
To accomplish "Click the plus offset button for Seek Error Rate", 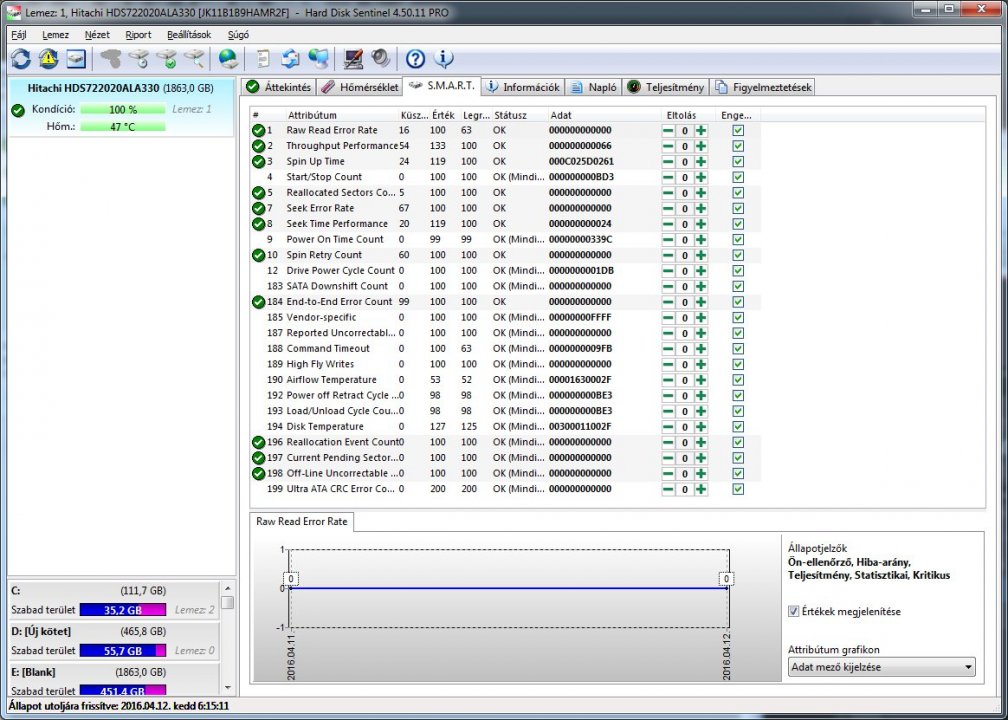I will (701, 208).
